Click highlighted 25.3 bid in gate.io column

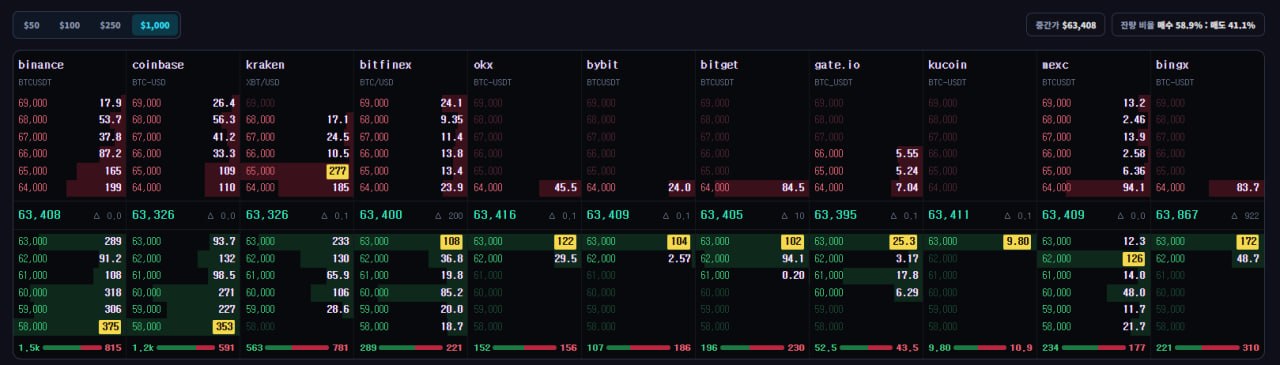pyautogui.click(x=904, y=241)
